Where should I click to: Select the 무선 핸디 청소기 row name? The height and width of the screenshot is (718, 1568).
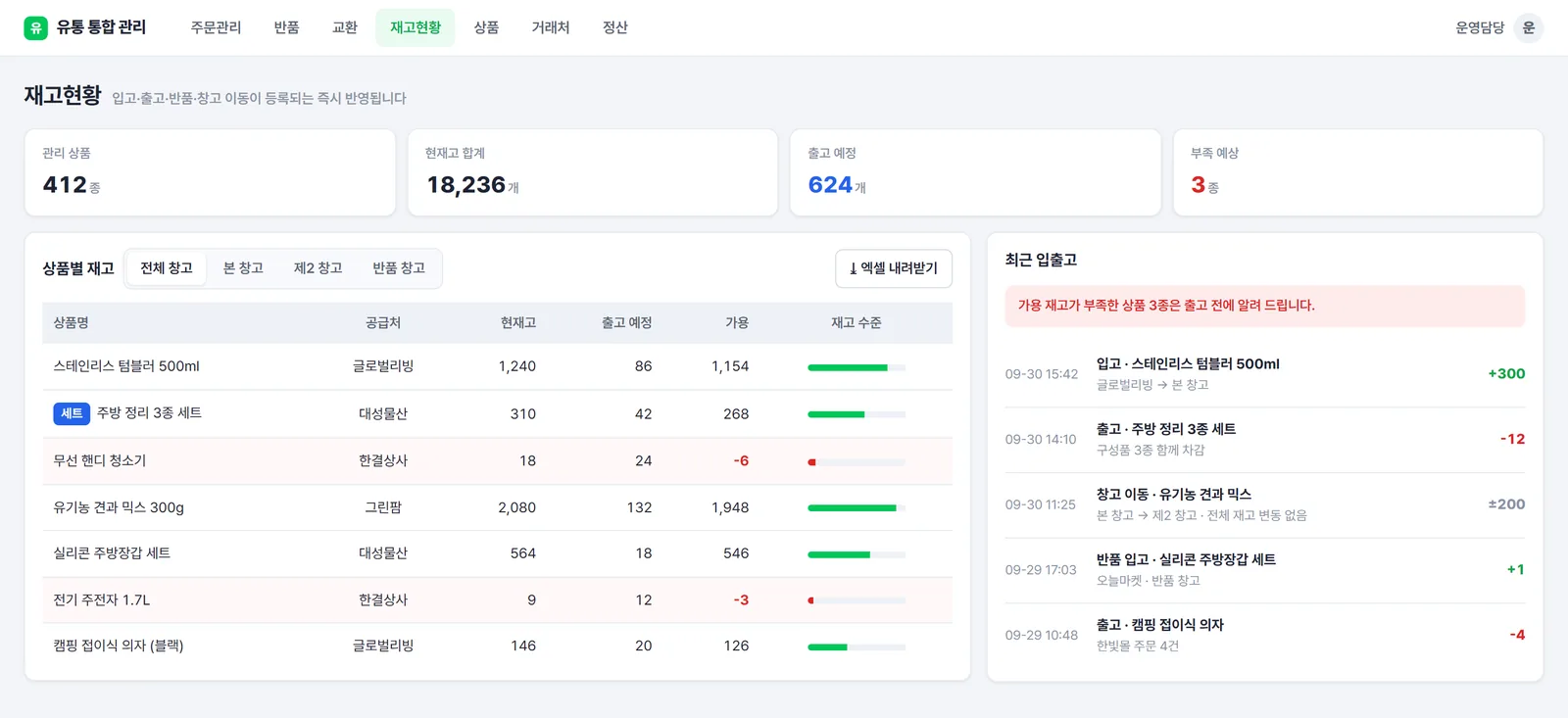click(100, 460)
